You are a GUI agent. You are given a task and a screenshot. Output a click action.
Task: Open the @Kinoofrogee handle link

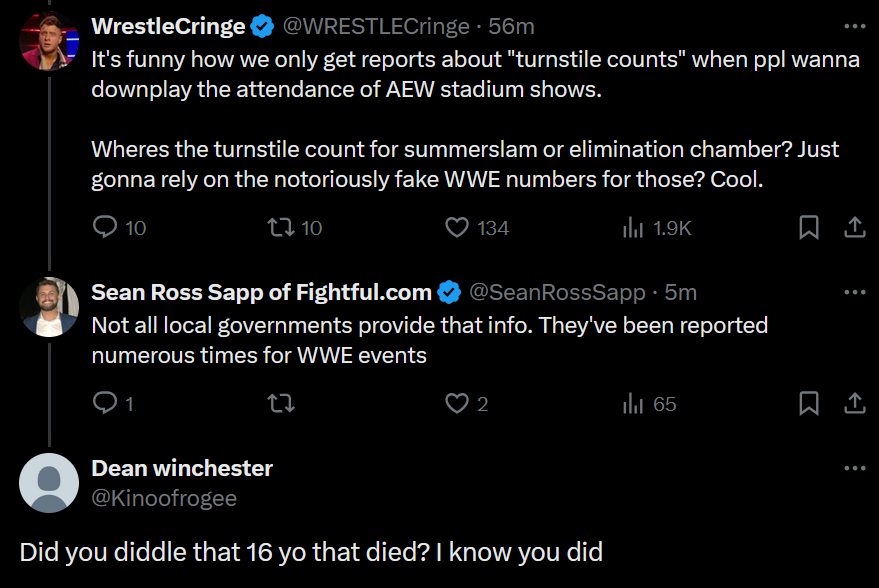pos(164,498)
